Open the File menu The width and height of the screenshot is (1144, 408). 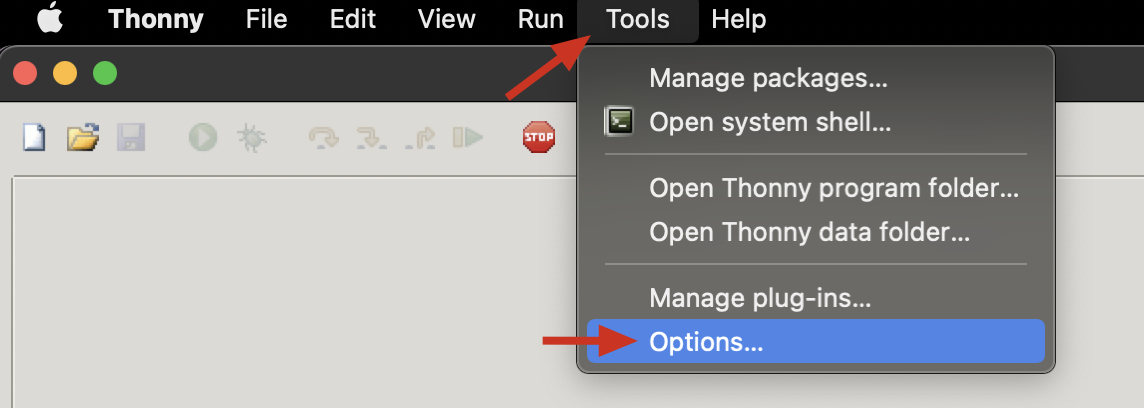[266, 19]
